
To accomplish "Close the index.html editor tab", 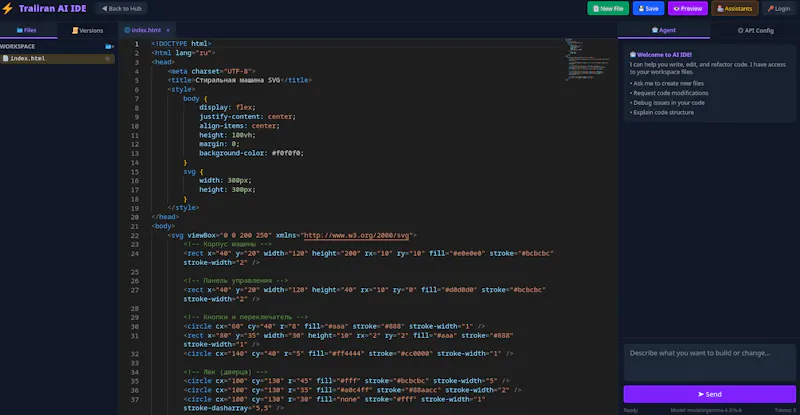I will click(x=168, y=30).
